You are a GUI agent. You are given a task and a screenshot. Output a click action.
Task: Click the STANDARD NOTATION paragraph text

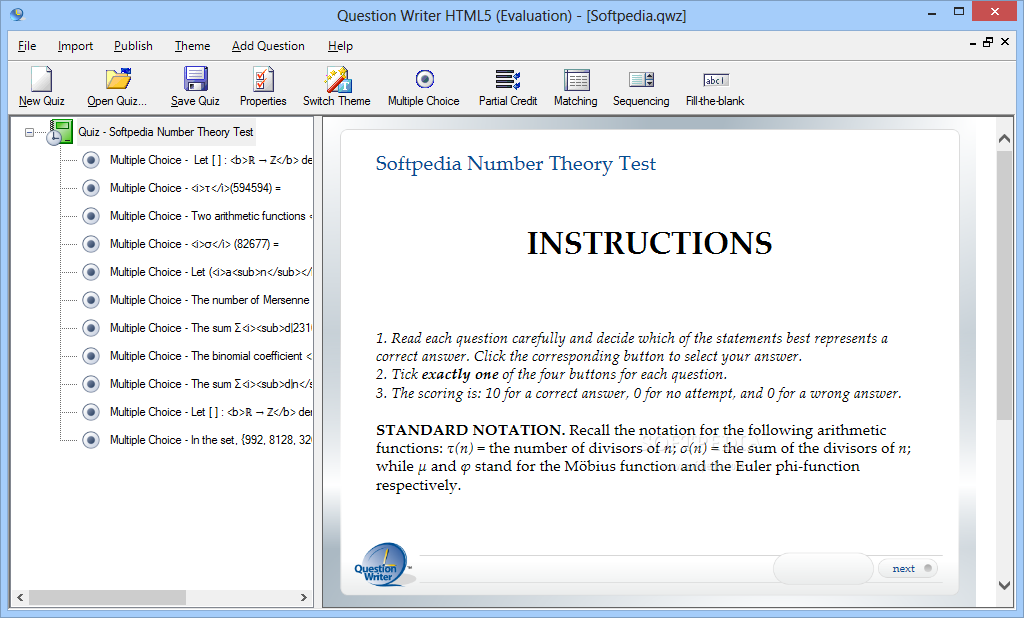[x=644, y=457]
